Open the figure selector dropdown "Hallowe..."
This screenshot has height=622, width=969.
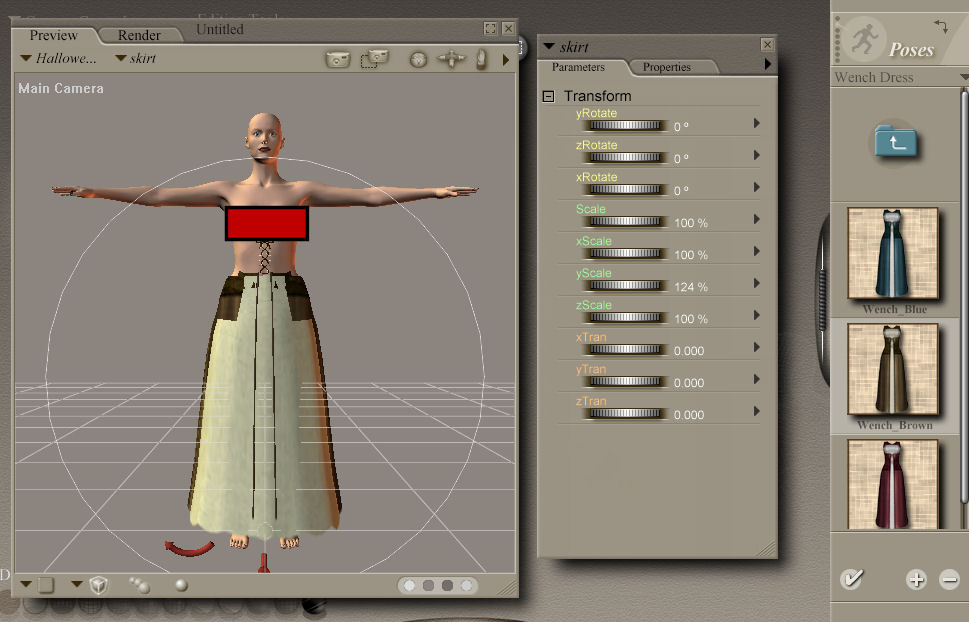(60, 58)
